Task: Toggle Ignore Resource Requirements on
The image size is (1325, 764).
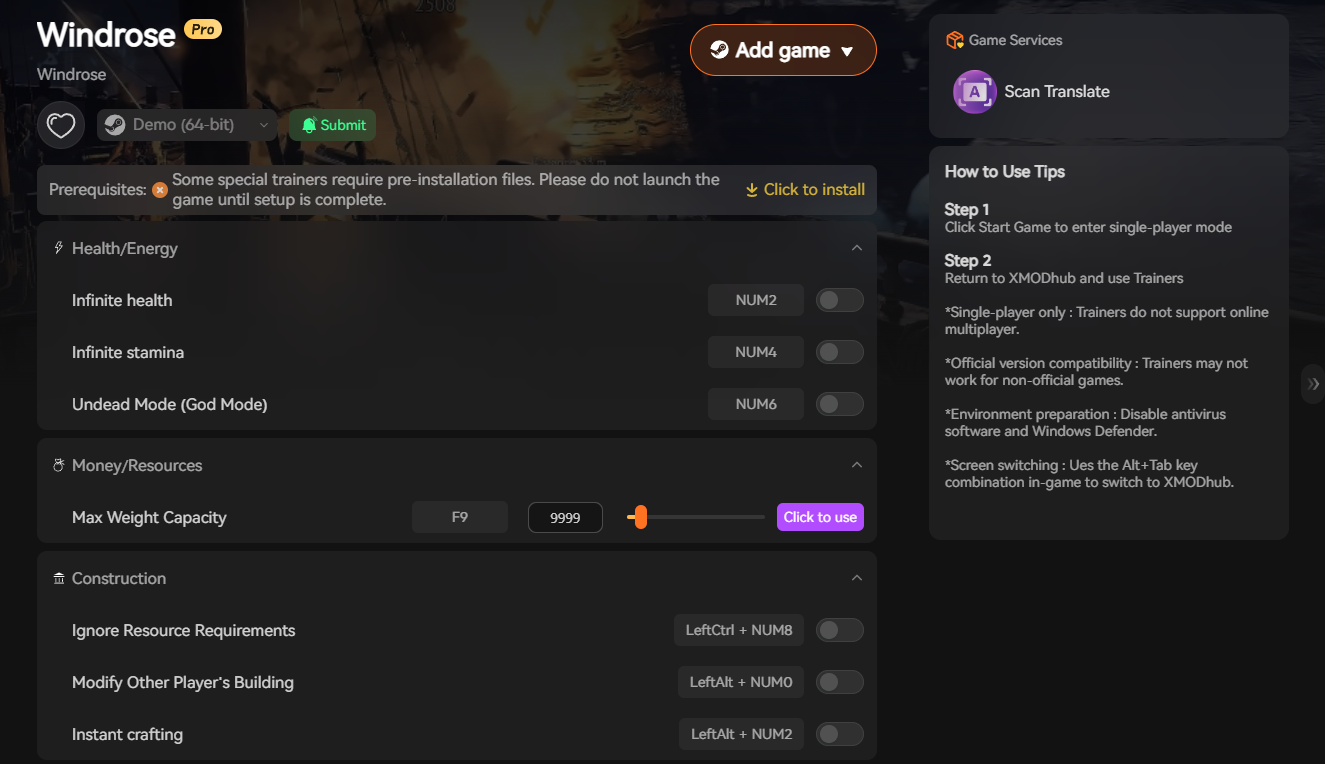Action: [x=839, y=630]
